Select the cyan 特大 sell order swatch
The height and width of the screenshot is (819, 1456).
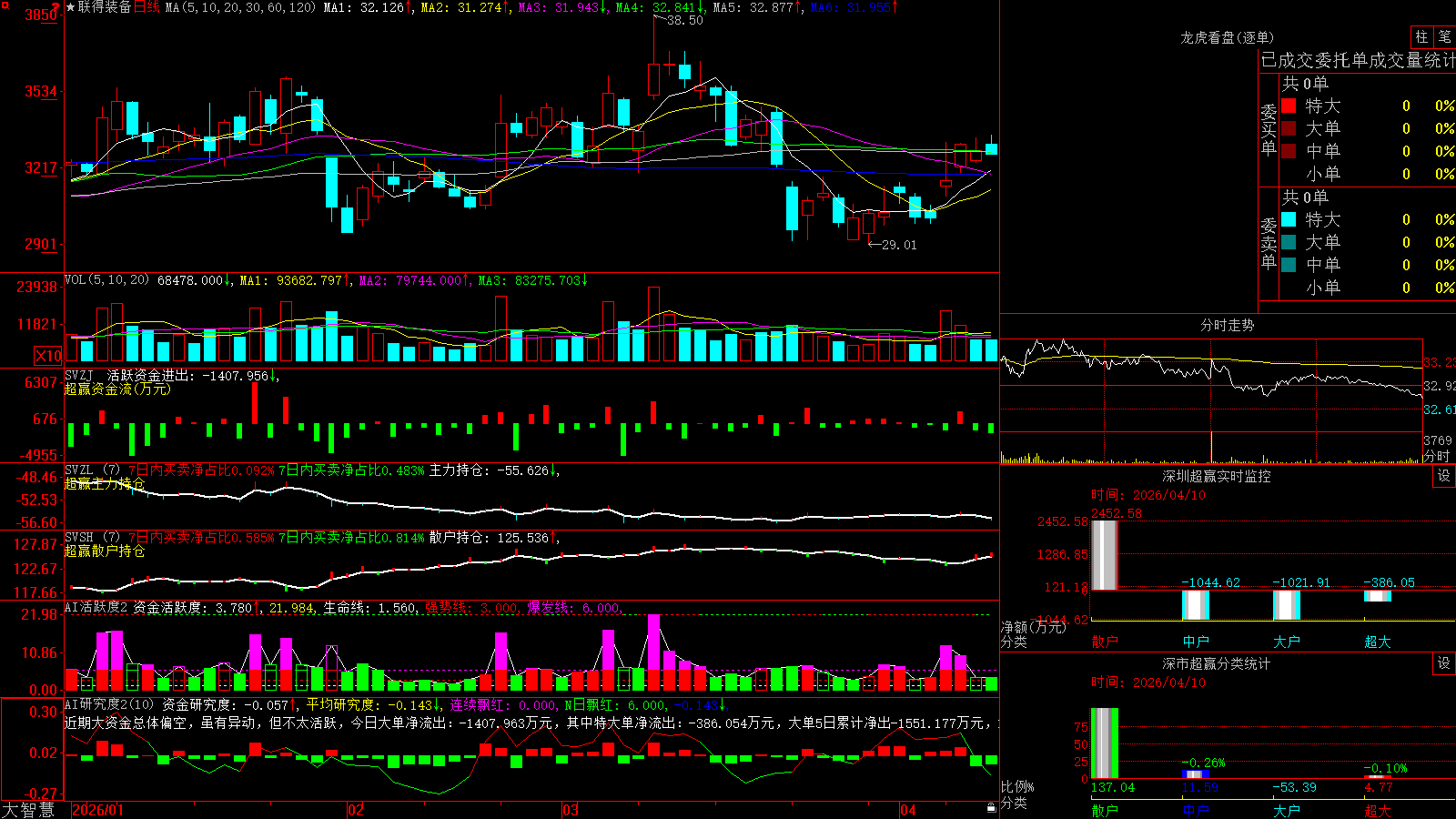coord(1289,219)
